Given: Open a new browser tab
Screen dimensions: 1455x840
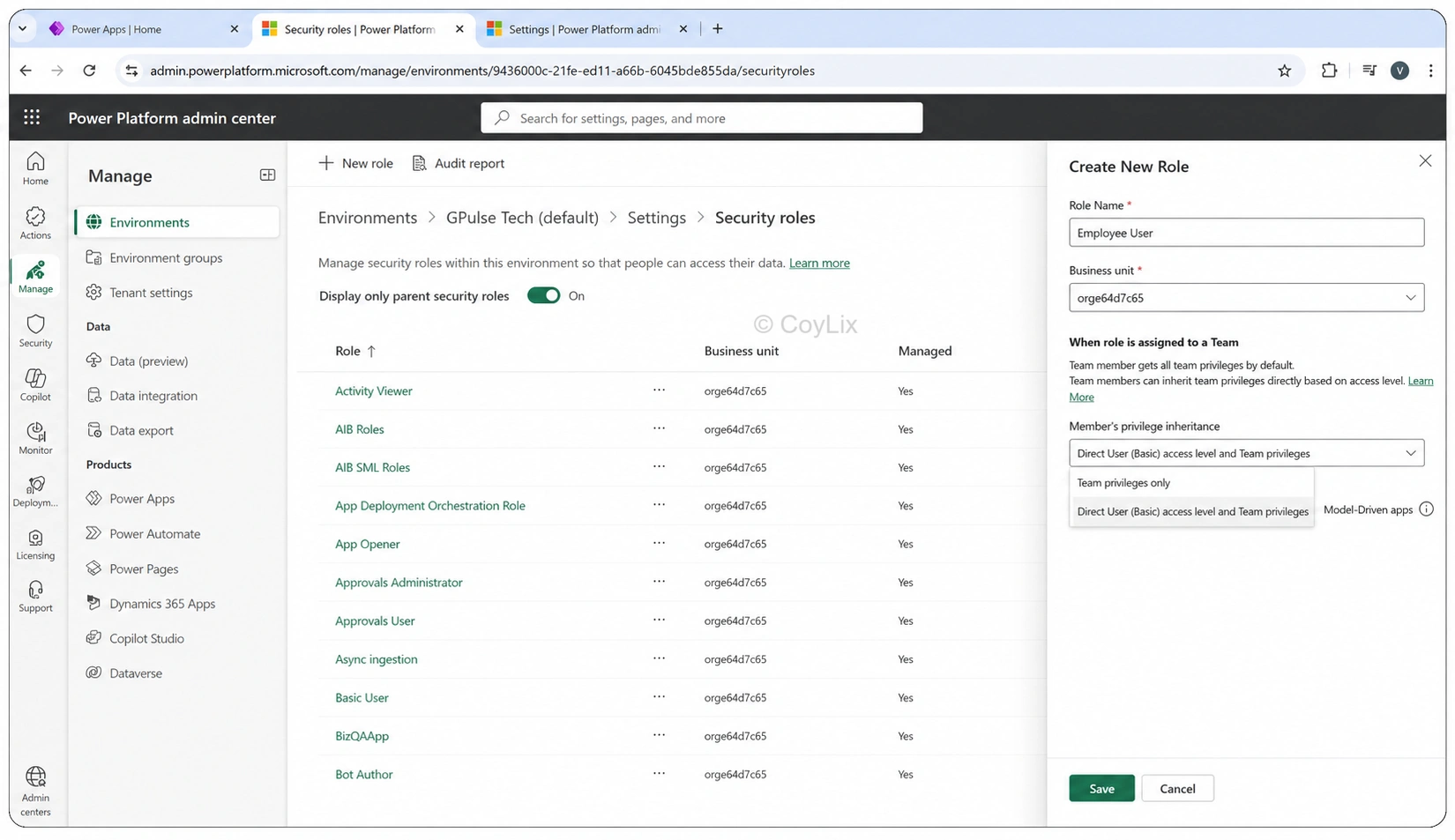Looking at the screenshot, I should [x=718, y=29].
